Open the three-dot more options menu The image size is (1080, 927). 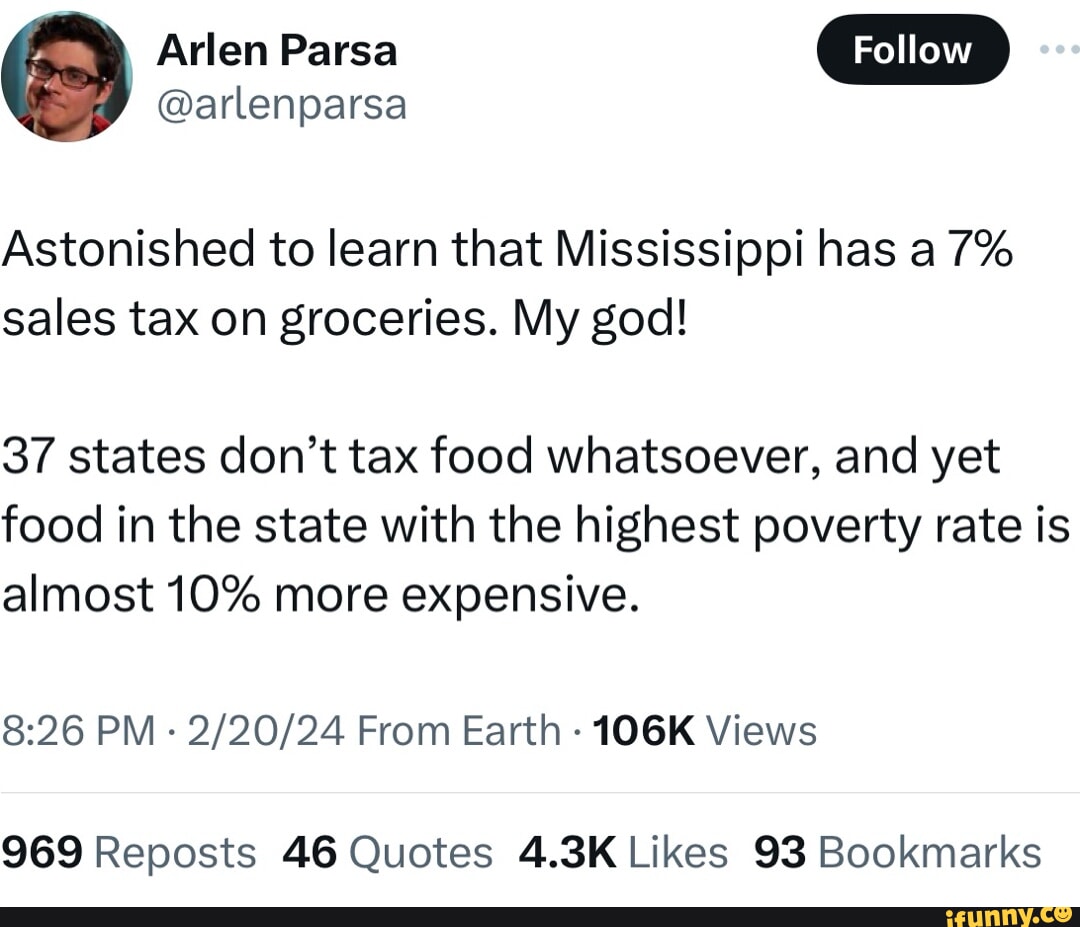click(x=1058, y=48)
